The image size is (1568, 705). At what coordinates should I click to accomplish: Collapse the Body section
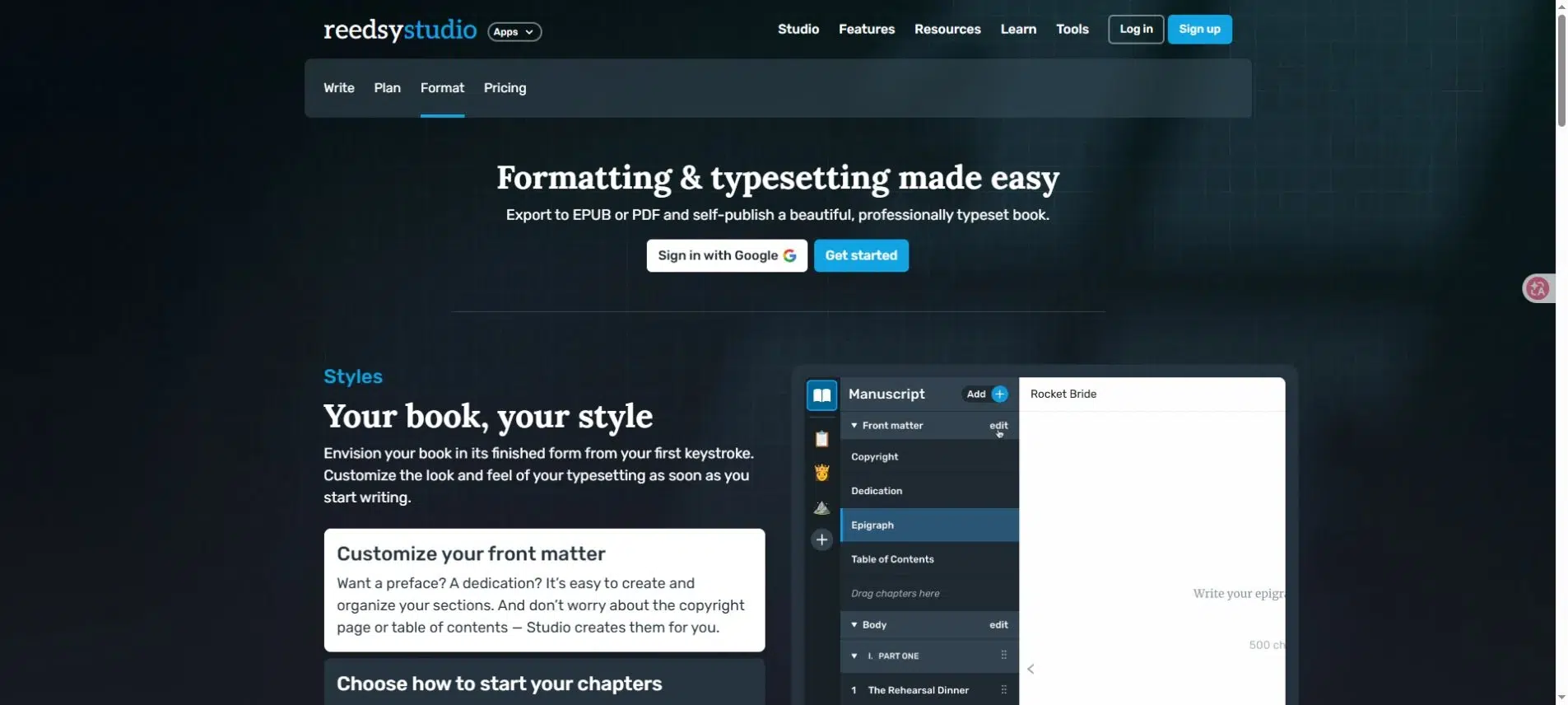(x=854, y=625)
